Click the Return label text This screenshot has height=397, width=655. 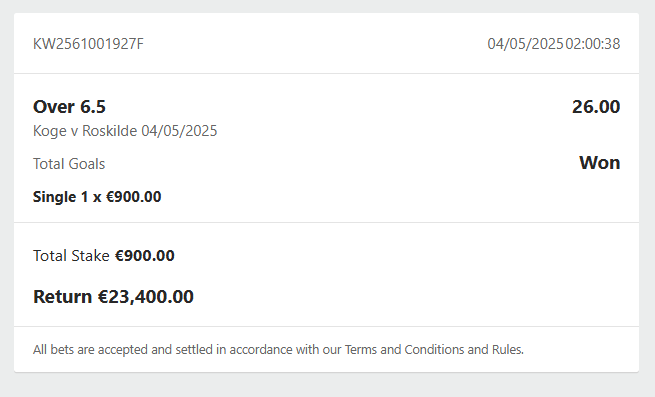62,297
